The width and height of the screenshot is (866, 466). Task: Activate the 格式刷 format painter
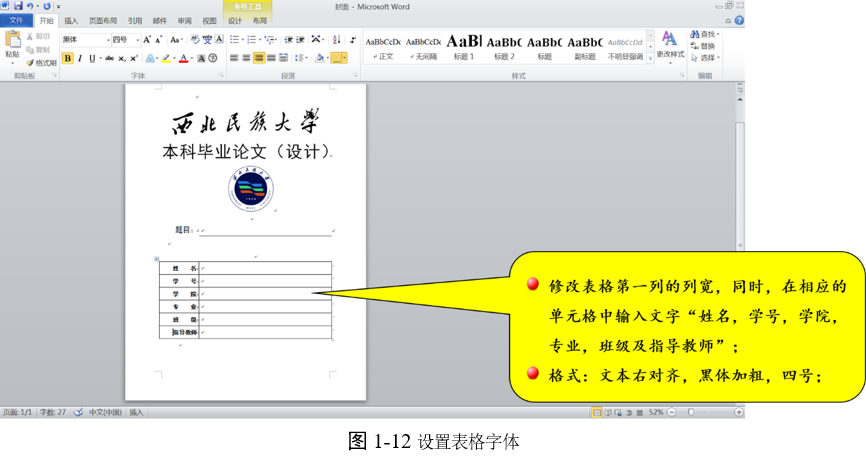[x=41, y=62]
